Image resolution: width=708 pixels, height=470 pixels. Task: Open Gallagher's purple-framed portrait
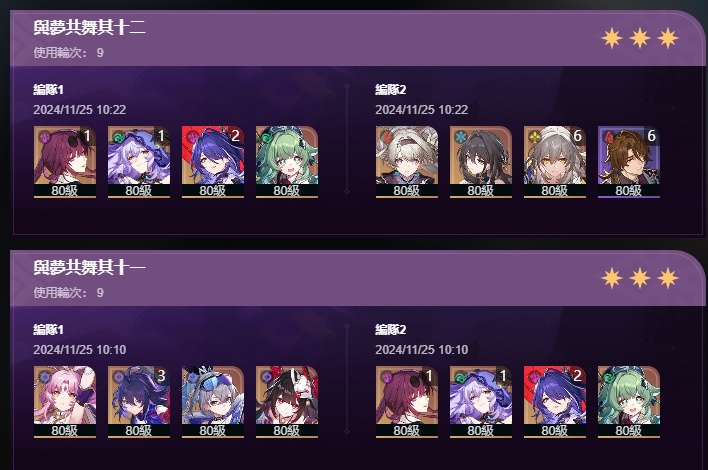coord(629,162)
